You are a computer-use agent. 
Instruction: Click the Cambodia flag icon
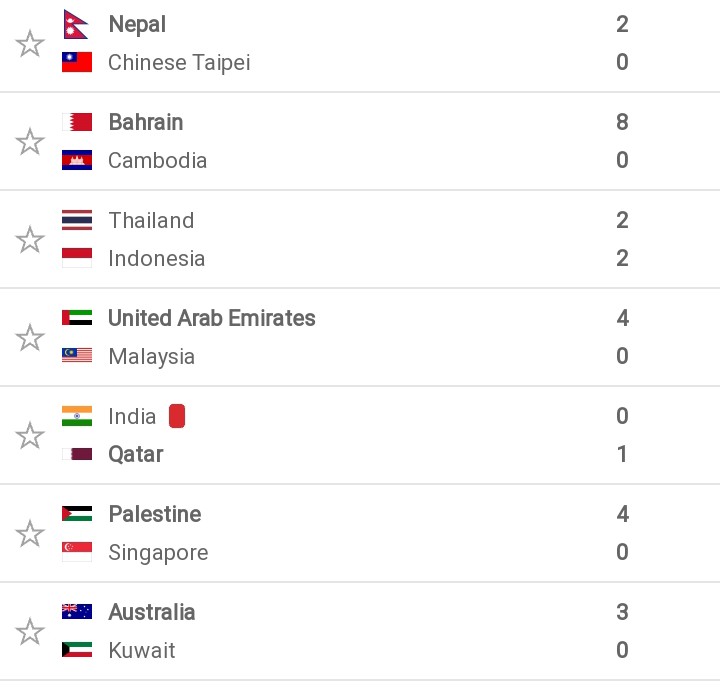[x=77, y=160]
